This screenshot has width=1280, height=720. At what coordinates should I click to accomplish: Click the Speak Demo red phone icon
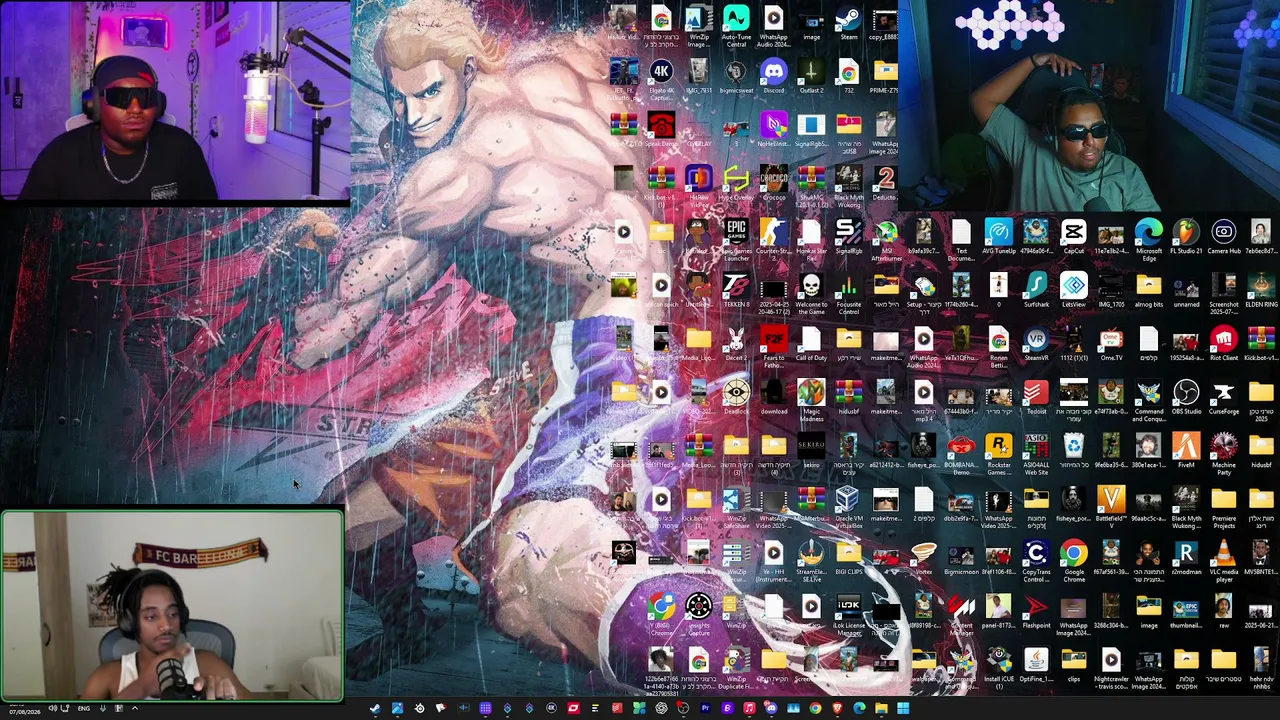(x=661, y=131)
